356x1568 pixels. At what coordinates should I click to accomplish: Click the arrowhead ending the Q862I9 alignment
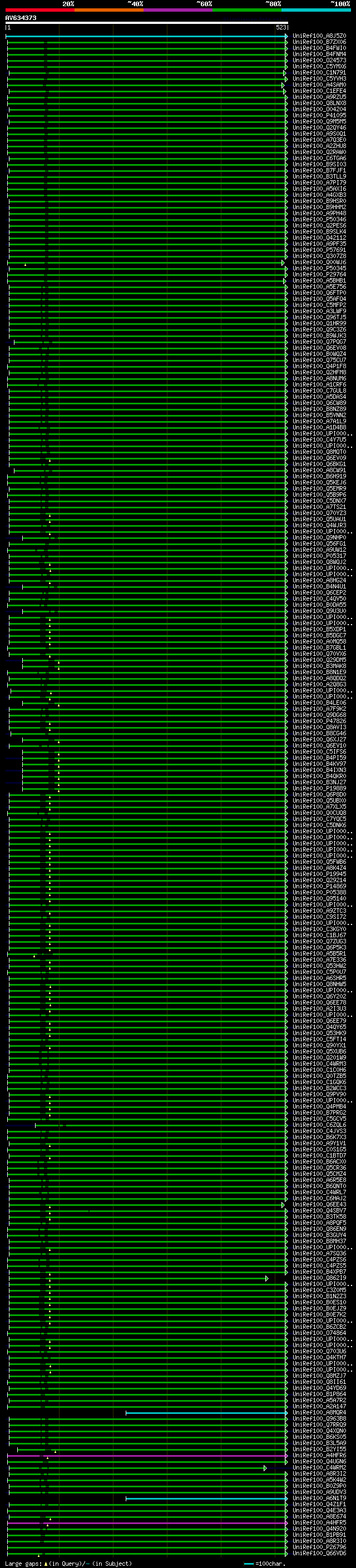266,1278
